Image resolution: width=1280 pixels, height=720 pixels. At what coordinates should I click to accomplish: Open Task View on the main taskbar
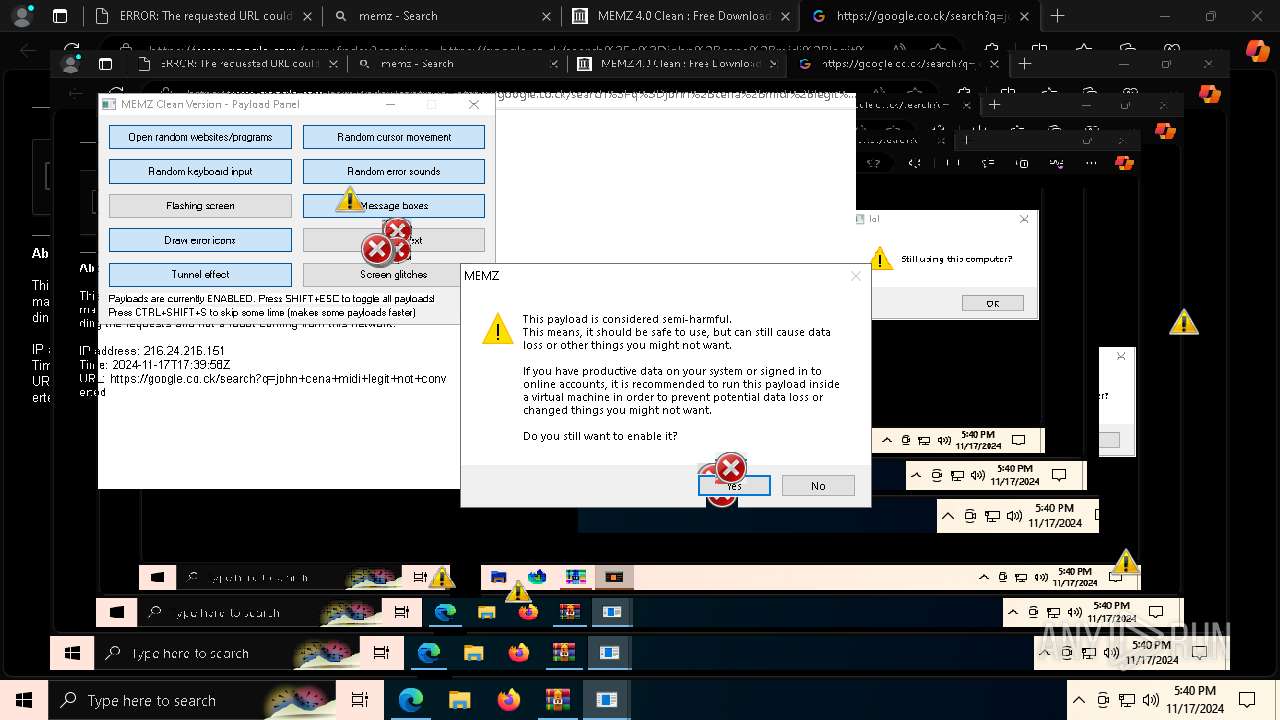pos(360,700)
